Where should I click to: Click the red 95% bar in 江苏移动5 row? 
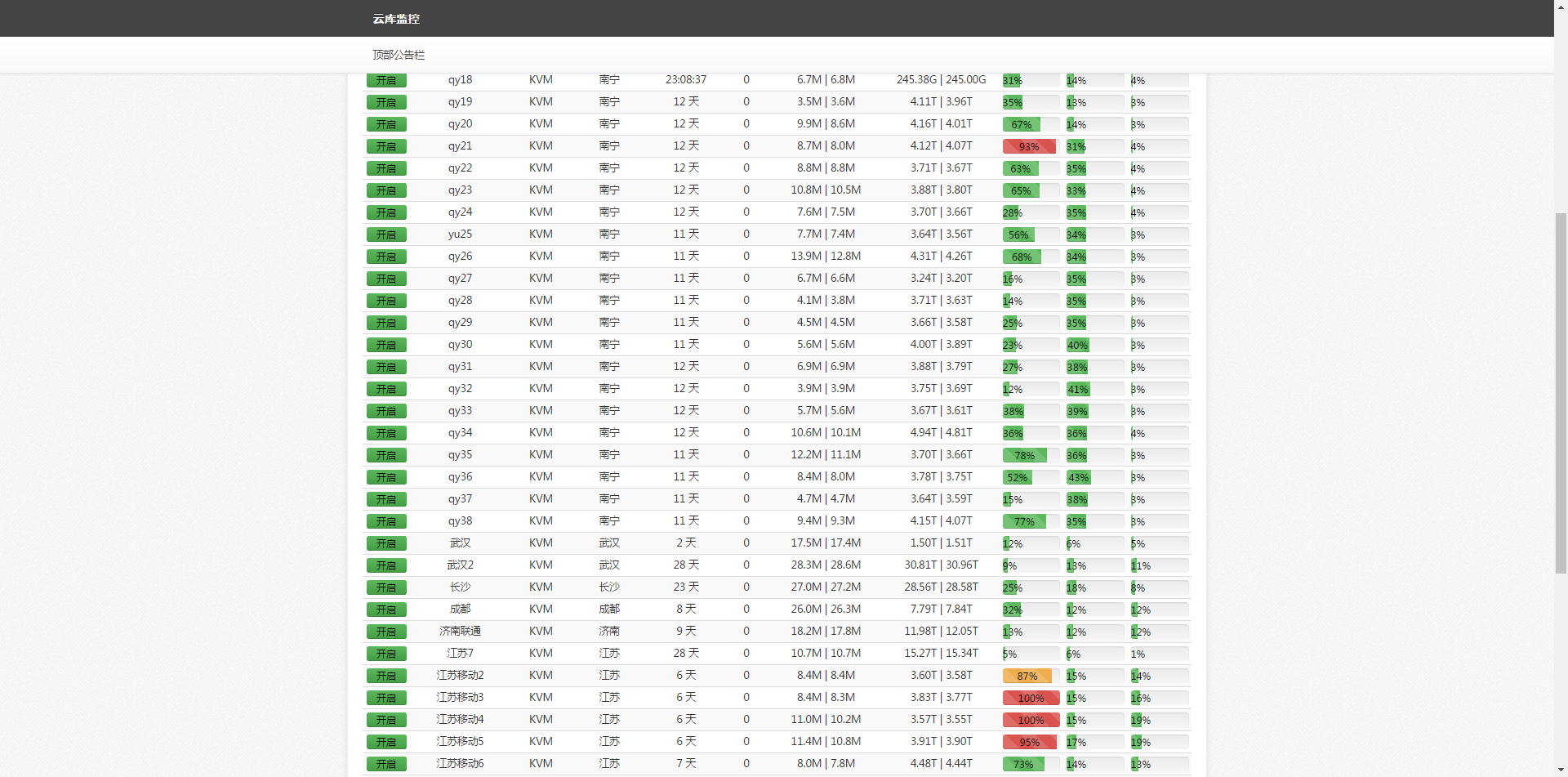pos(1030,742)
